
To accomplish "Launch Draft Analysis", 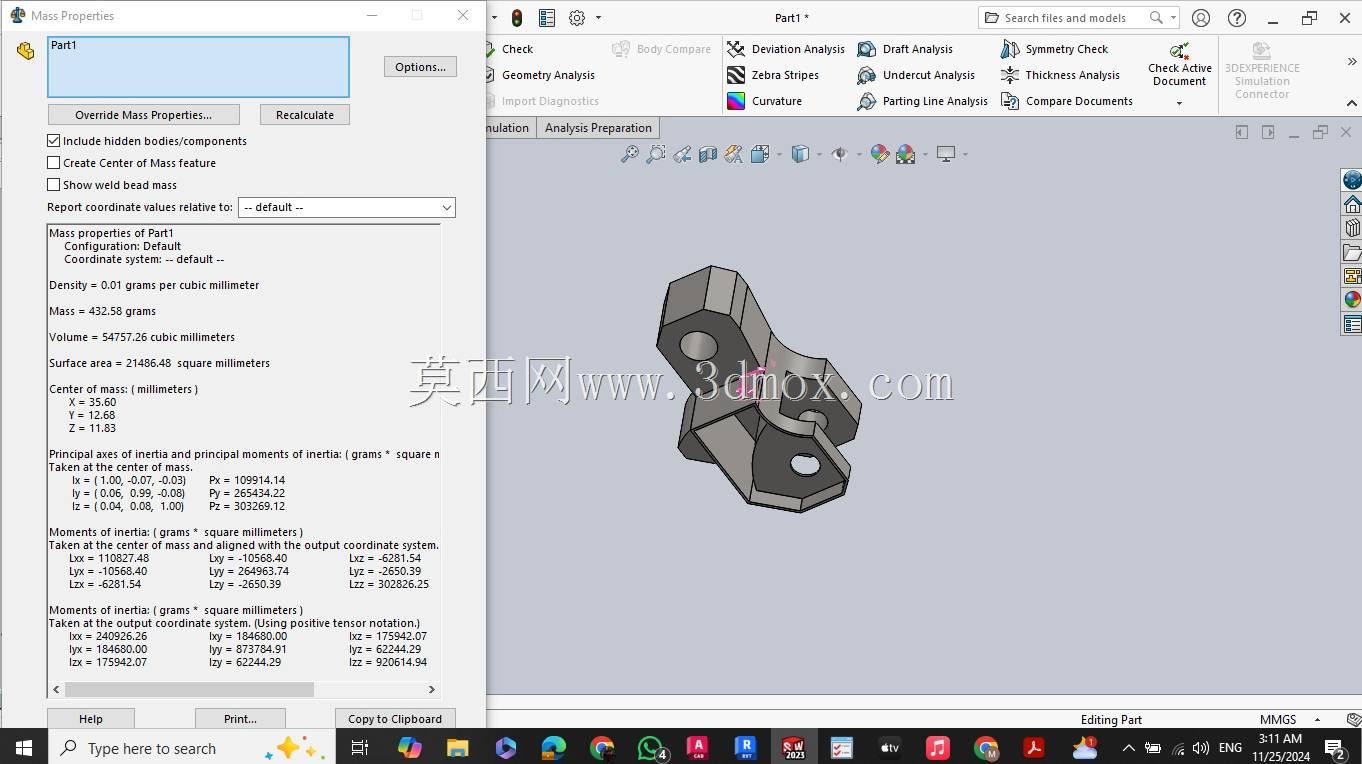I will (905, 49).
